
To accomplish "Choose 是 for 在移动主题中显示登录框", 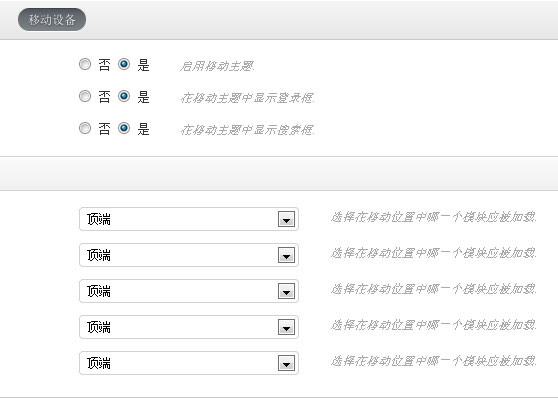I will pyautogui.click(x=124, y=96).
